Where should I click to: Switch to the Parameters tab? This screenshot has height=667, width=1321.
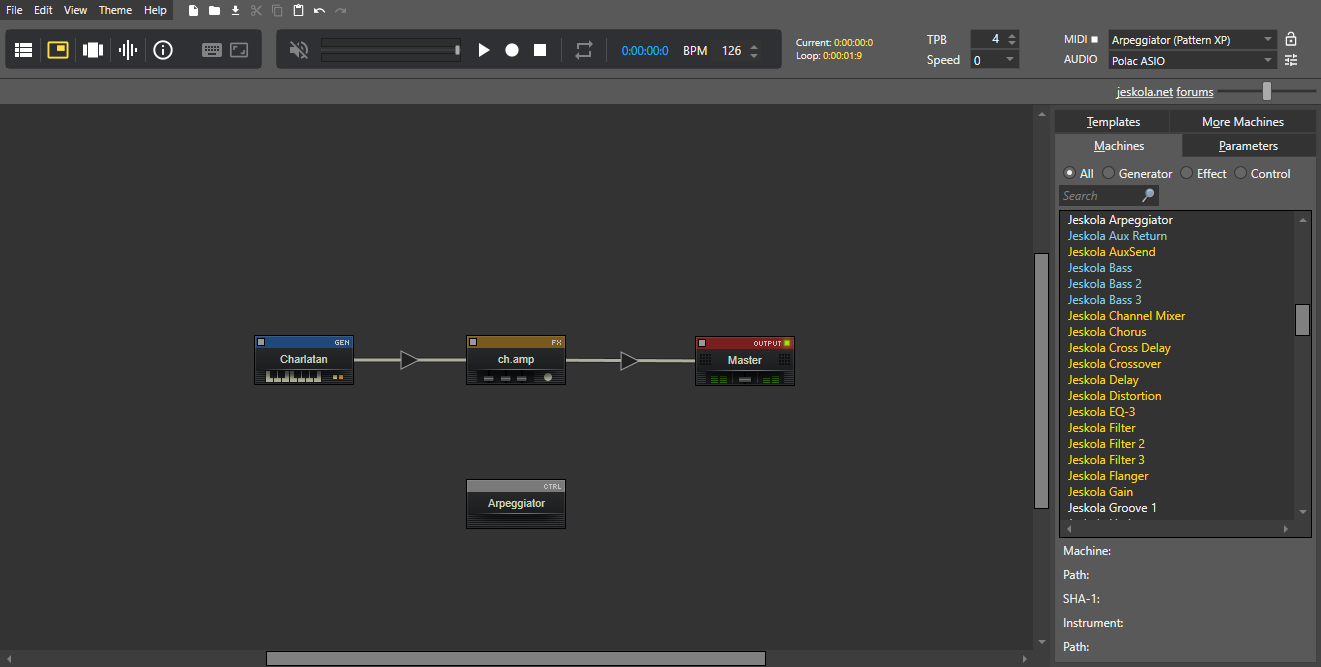click(1248, 146)
